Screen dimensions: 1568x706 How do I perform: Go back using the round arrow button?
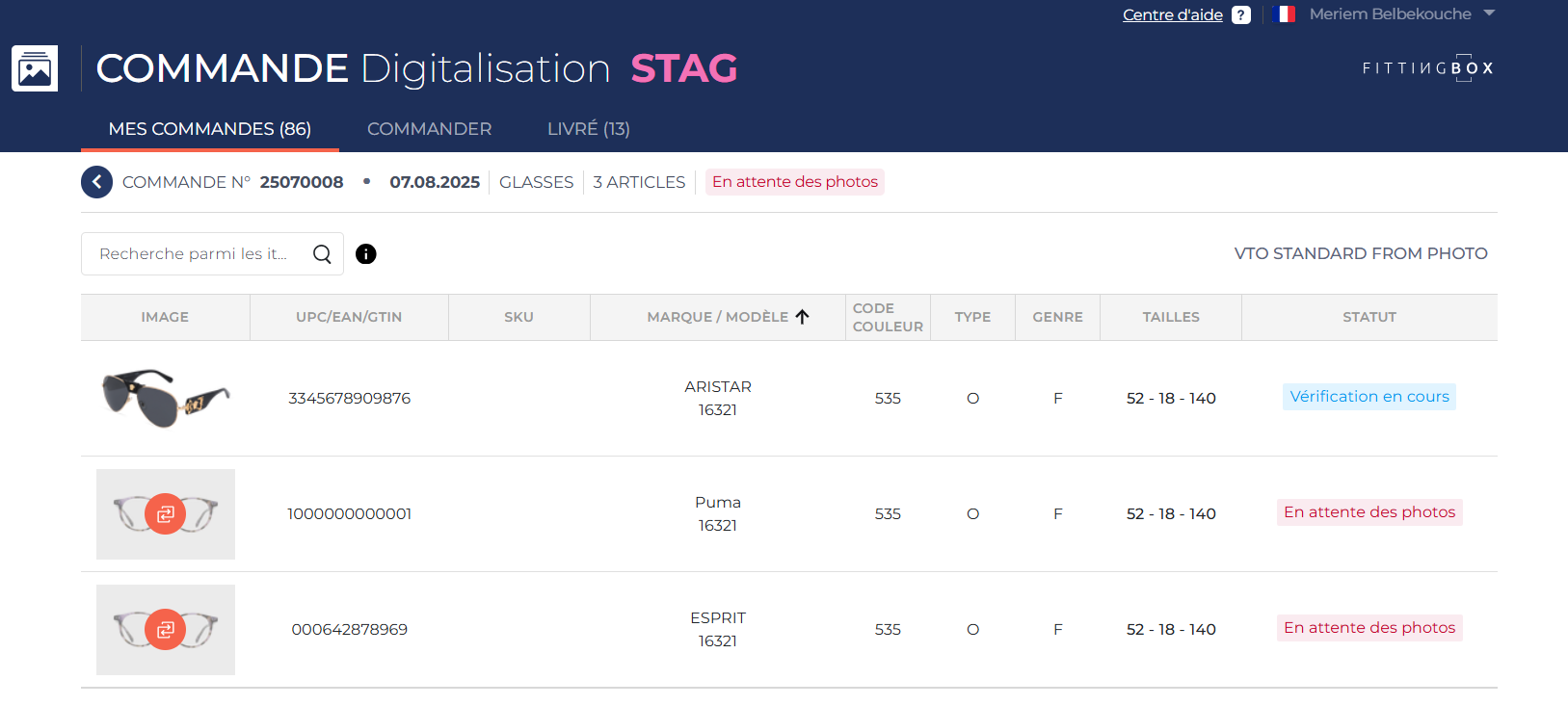96,182
